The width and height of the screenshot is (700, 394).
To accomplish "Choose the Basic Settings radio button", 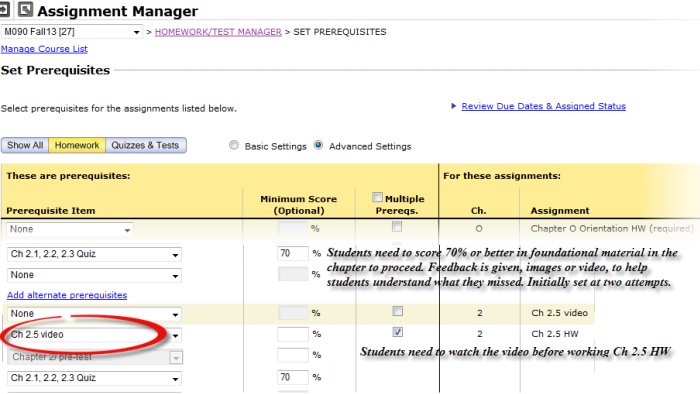I will (x=233, y=145).
